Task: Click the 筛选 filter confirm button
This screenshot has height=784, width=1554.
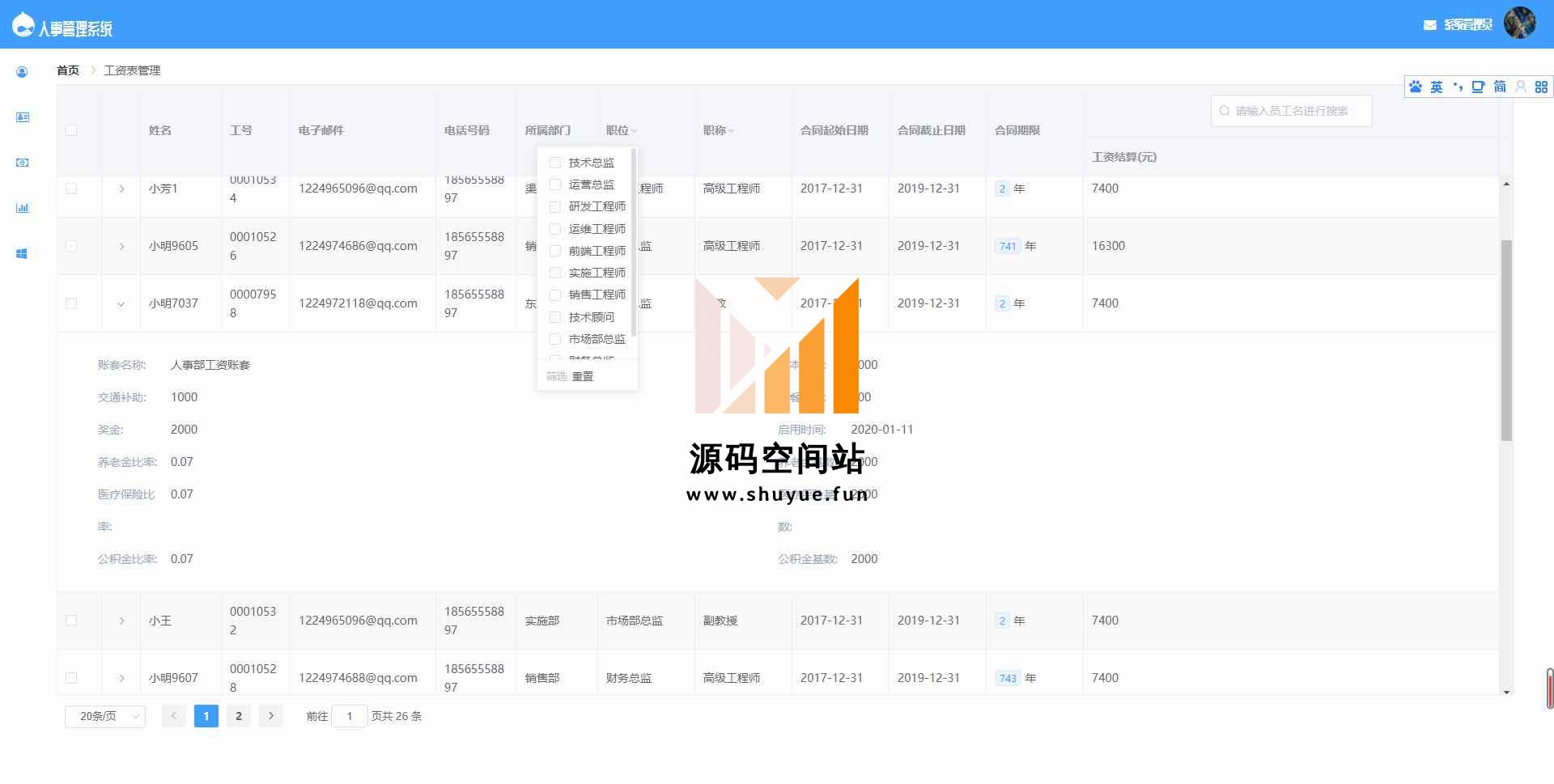Action: tap(557, 376)
